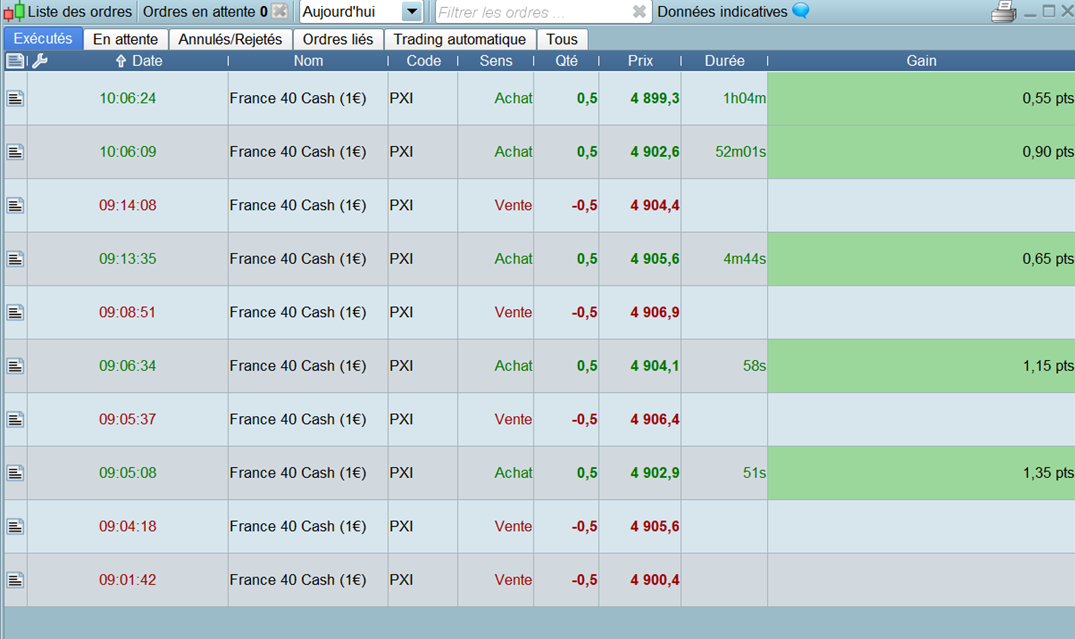Click France 40 Cash name in 09:05:37 row
This screenshot has height=639, width=1075.
[309, 420]
